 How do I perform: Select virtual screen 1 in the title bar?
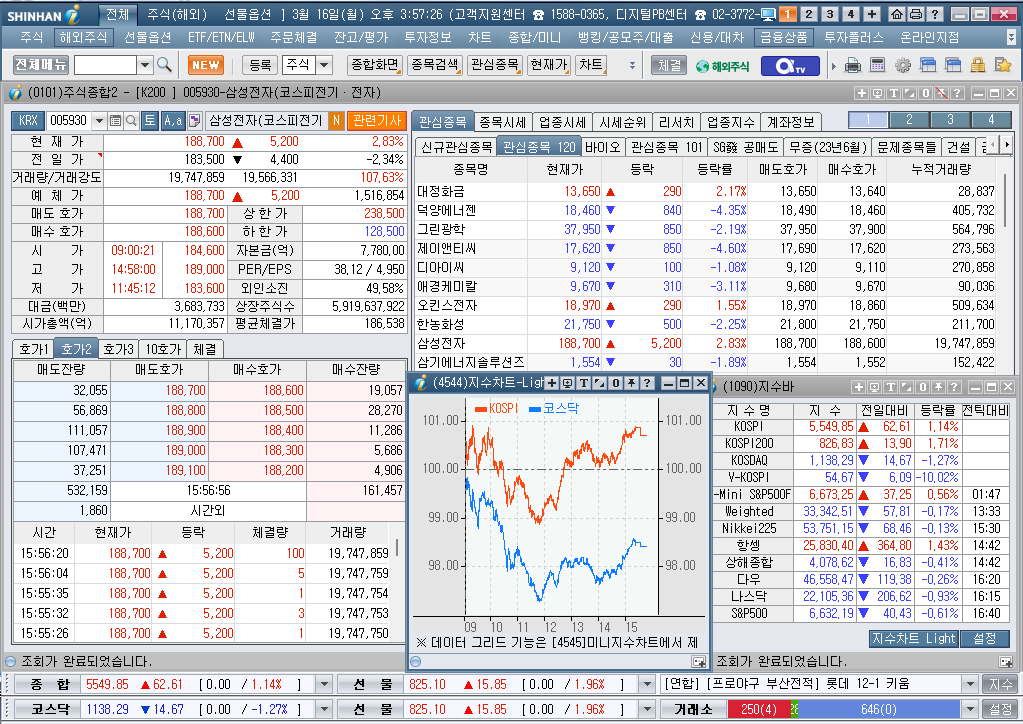pyautogui.click(x=787, y=14)
